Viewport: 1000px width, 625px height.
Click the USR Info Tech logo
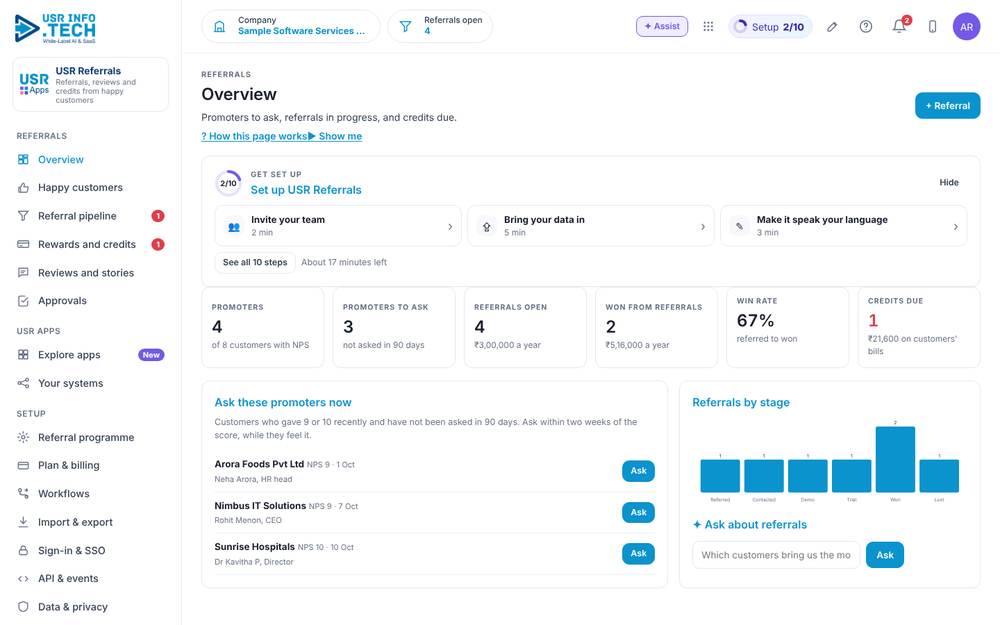click(55, 29)
